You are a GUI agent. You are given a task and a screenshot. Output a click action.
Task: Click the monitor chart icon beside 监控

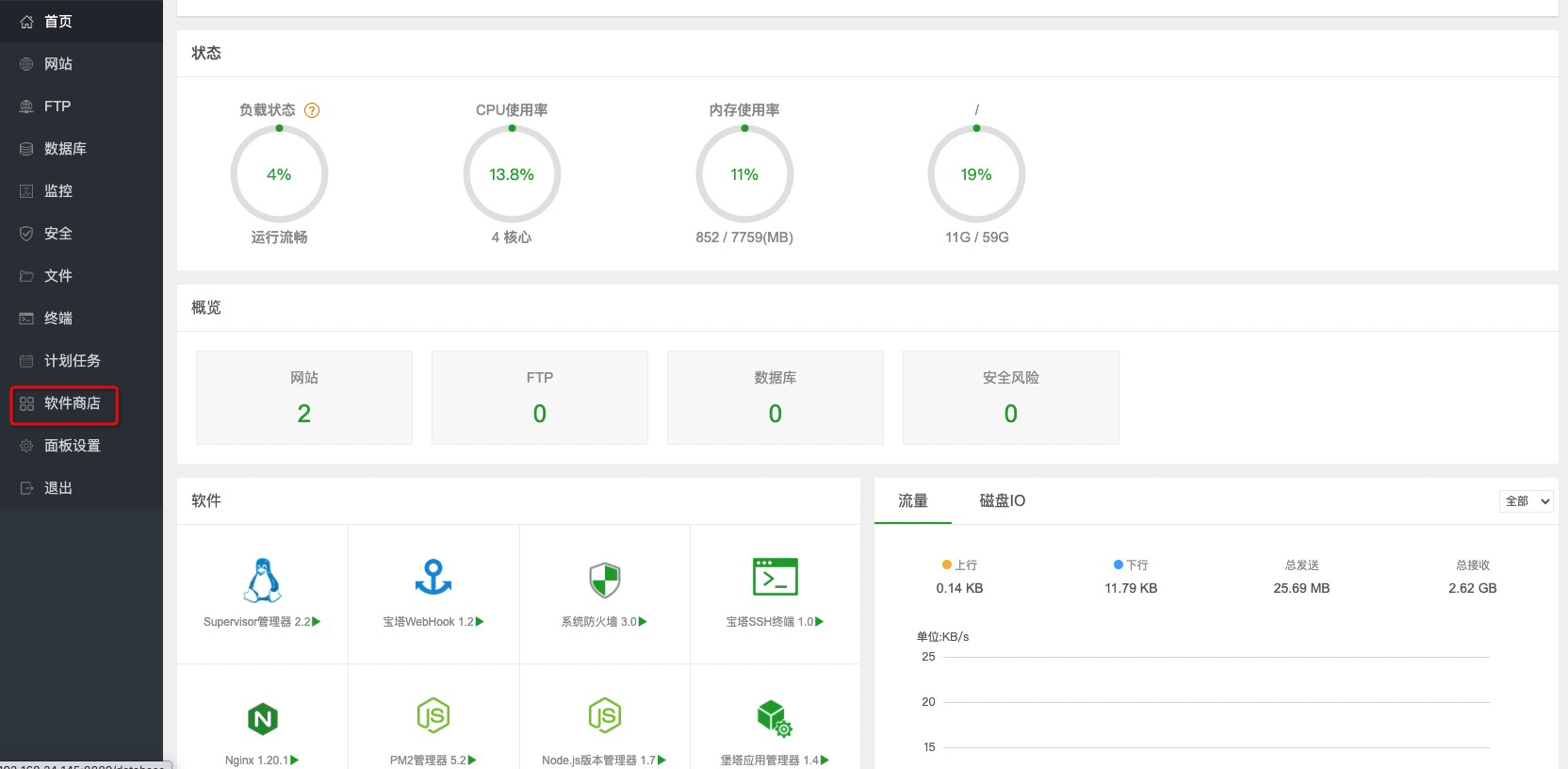tap(26, 191)
